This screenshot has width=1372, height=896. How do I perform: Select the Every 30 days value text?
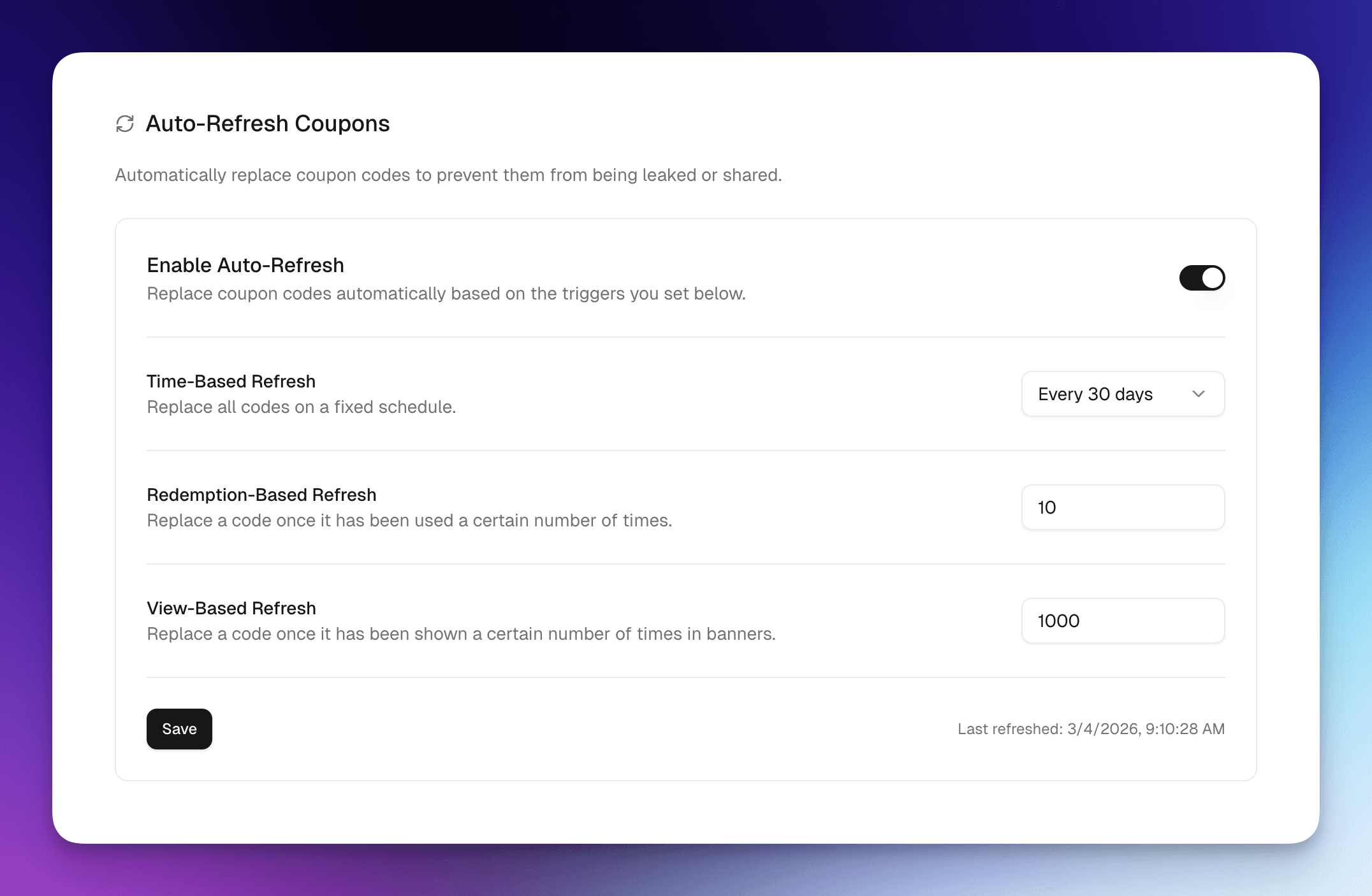click(x=1095, y=394)
